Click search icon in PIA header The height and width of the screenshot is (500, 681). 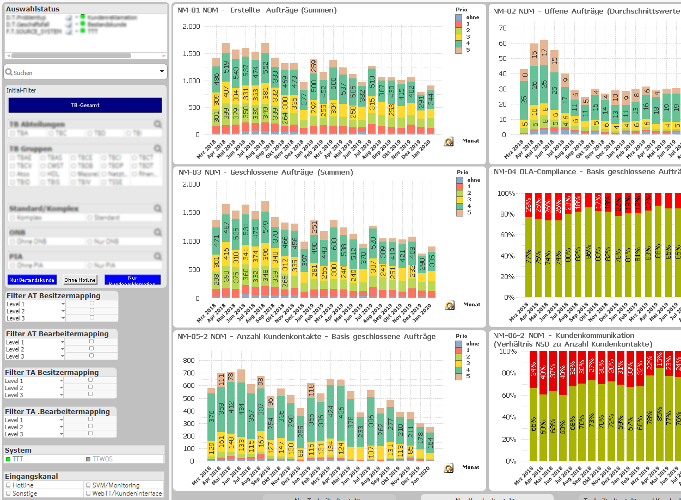(x=158, y=257)
